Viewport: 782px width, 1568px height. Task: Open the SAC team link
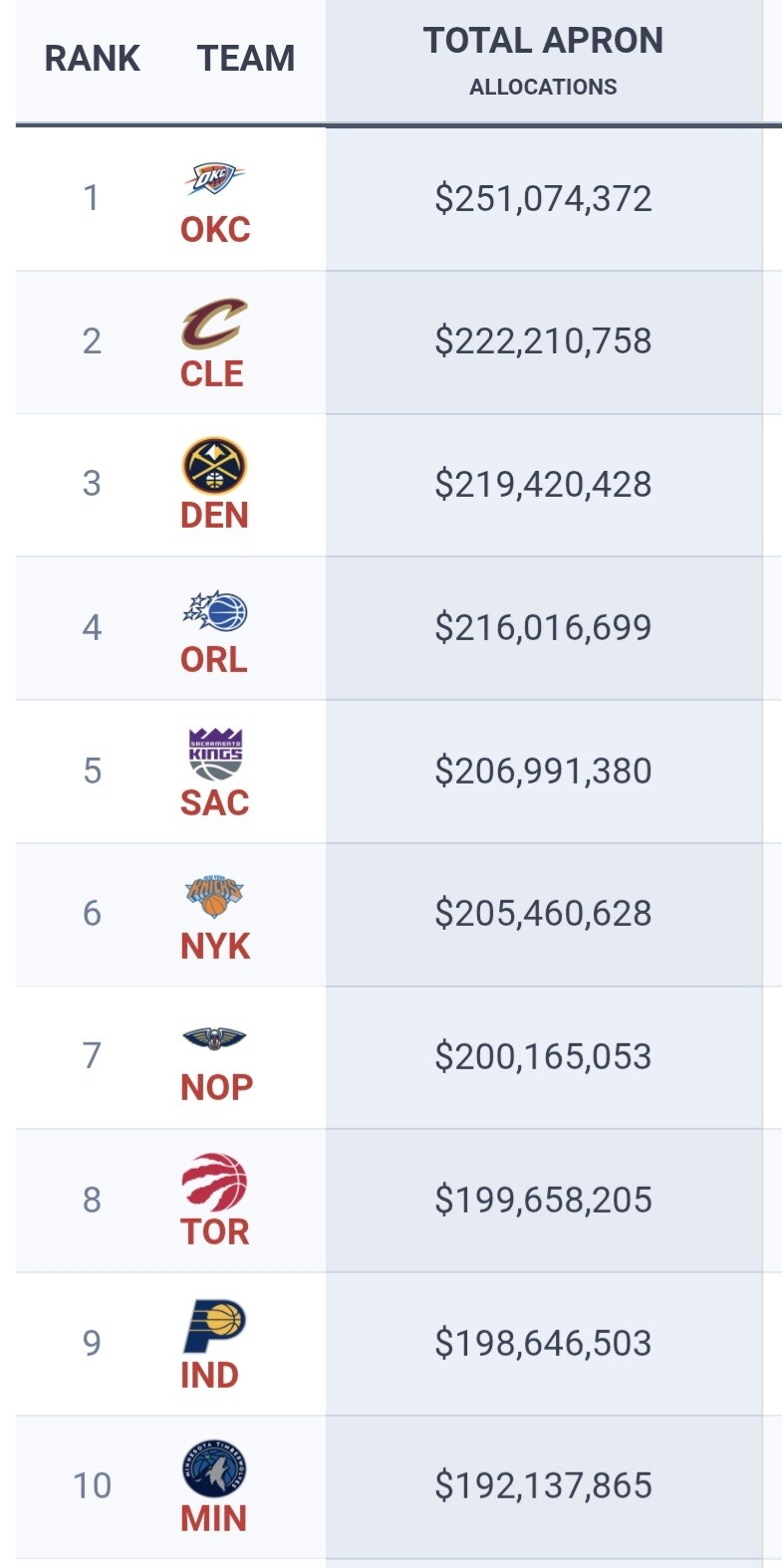[x=214, y=802]
